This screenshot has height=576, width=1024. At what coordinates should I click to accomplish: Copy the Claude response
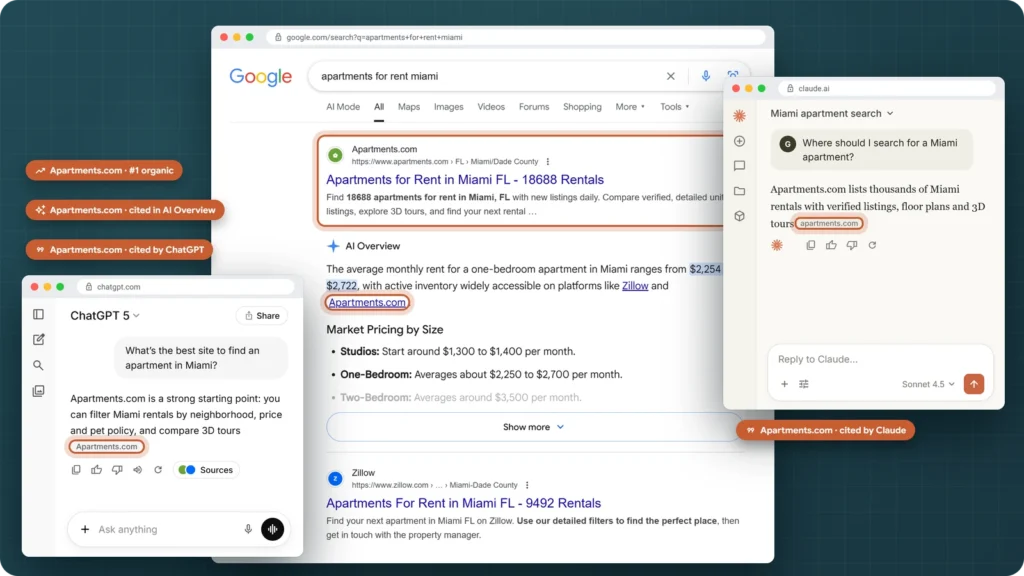[x=810, y=245]
